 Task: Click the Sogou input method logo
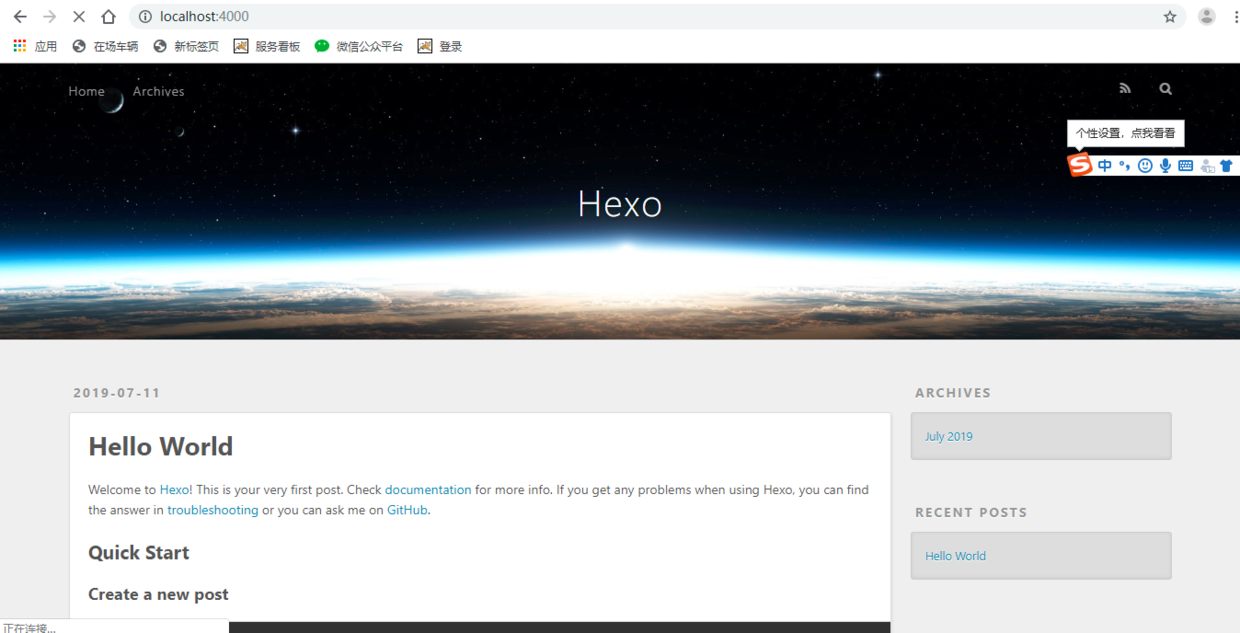(x=1080, y=164)
